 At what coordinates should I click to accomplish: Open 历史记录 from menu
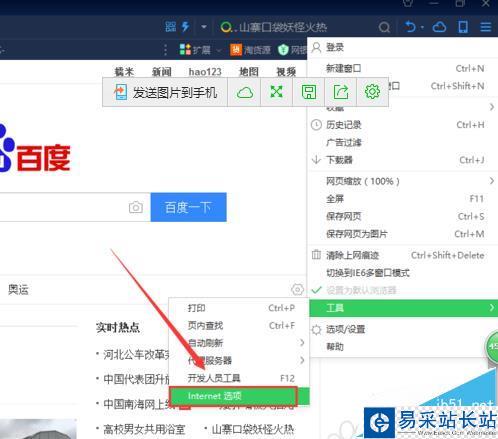(402, 125)
